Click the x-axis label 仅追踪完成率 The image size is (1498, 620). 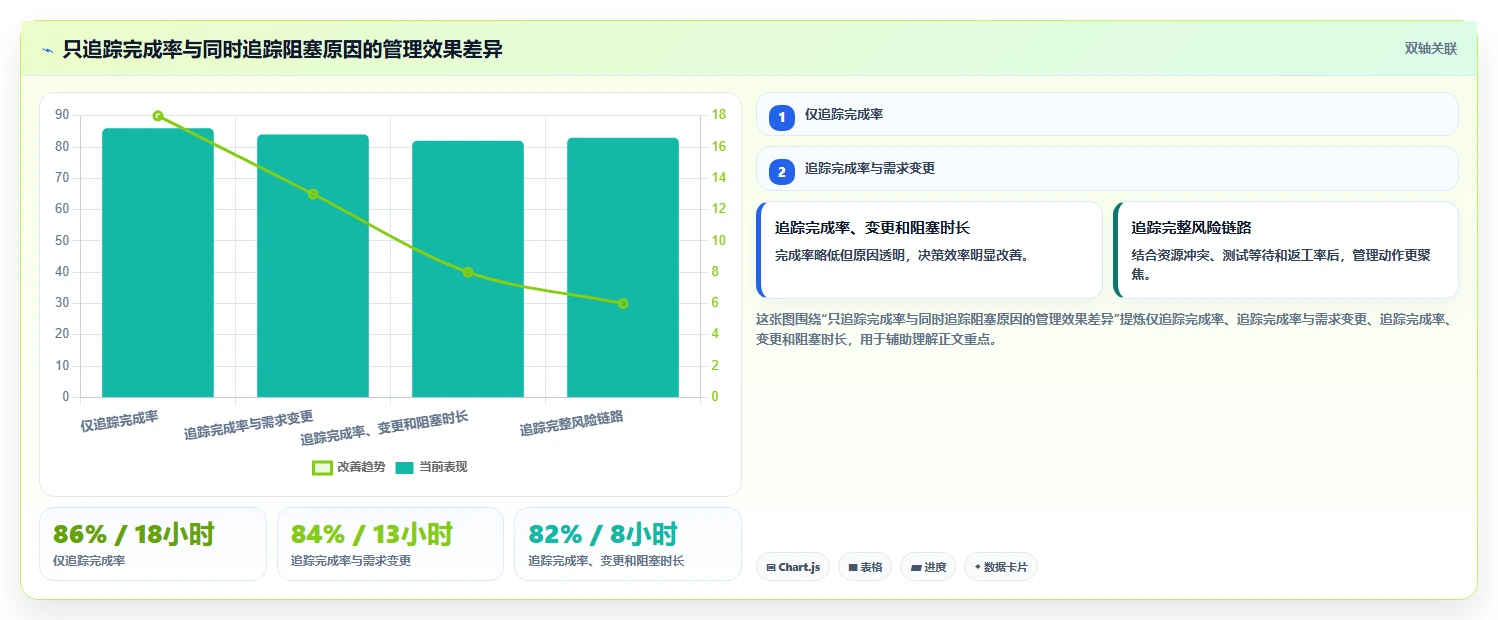(120, 421)
